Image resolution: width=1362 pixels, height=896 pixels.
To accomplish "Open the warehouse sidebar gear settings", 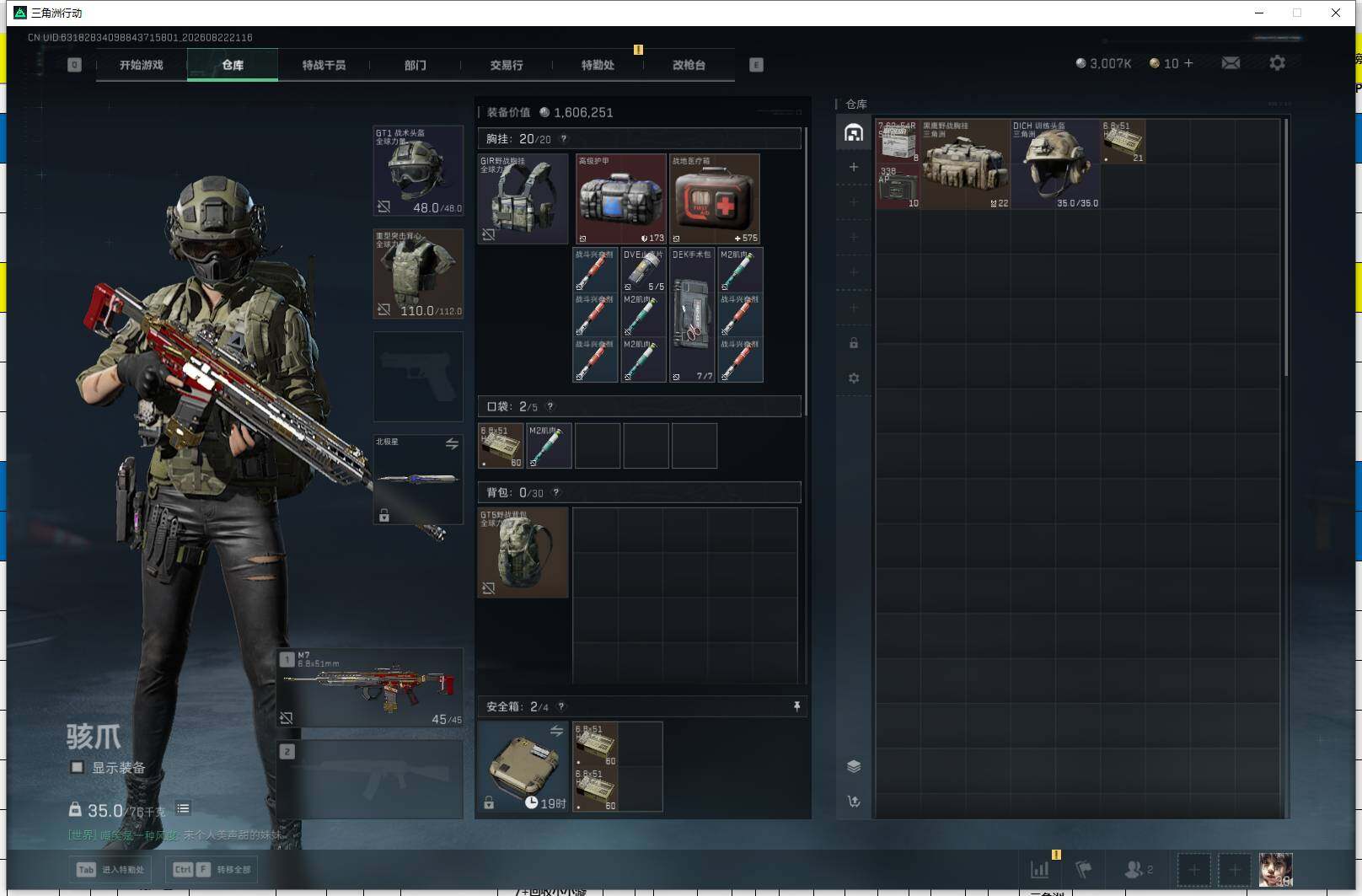I will pos(854,378).
